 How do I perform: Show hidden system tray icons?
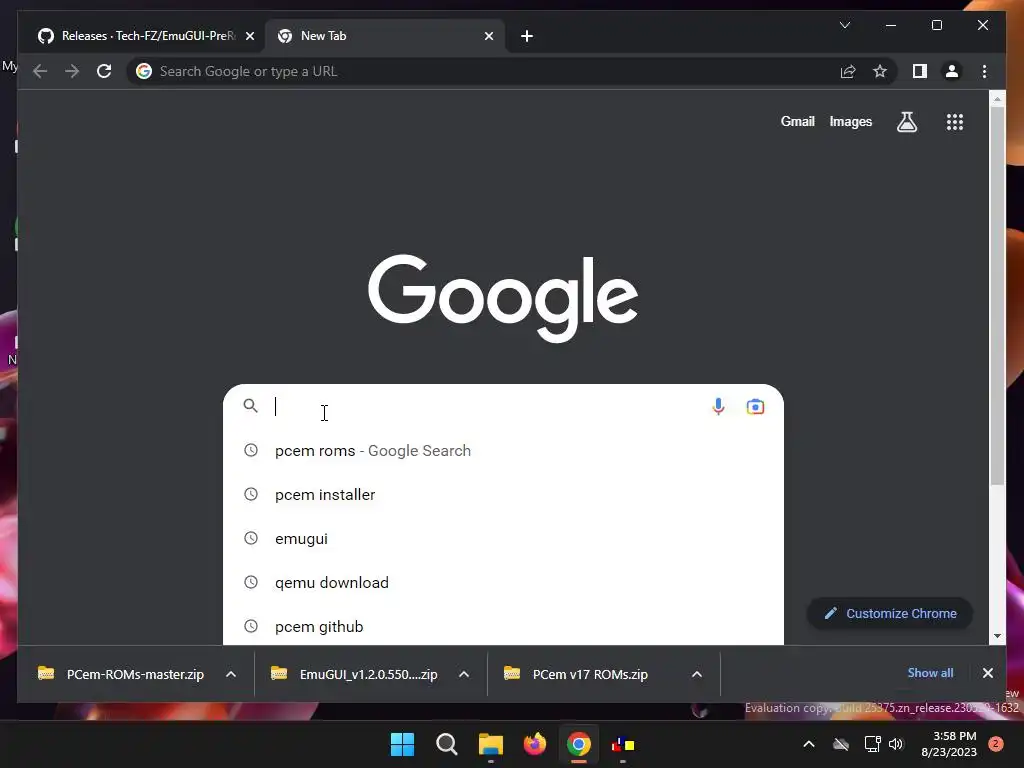(808, 744)
